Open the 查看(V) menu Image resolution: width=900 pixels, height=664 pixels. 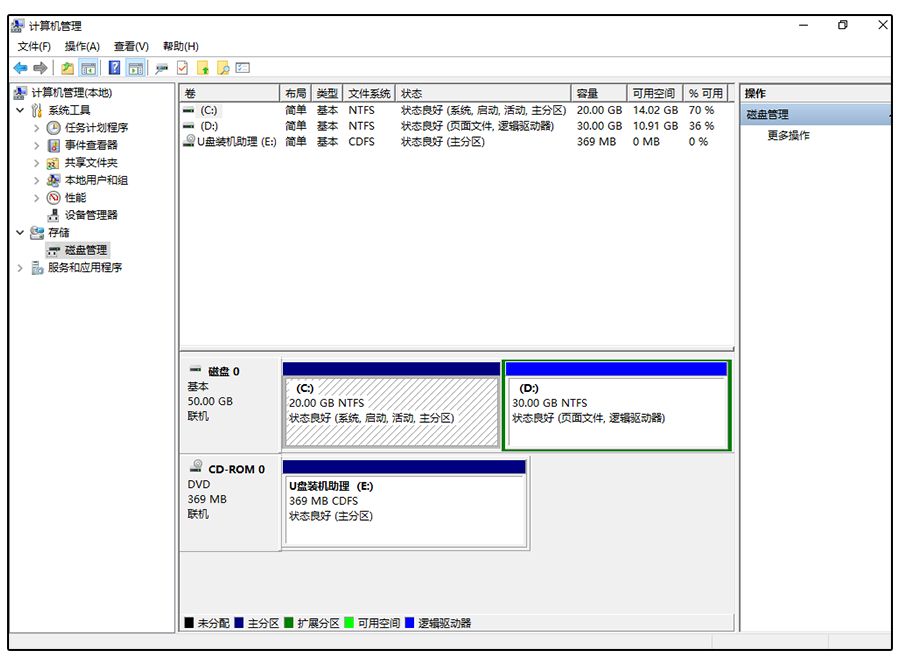tap(131, 46)
